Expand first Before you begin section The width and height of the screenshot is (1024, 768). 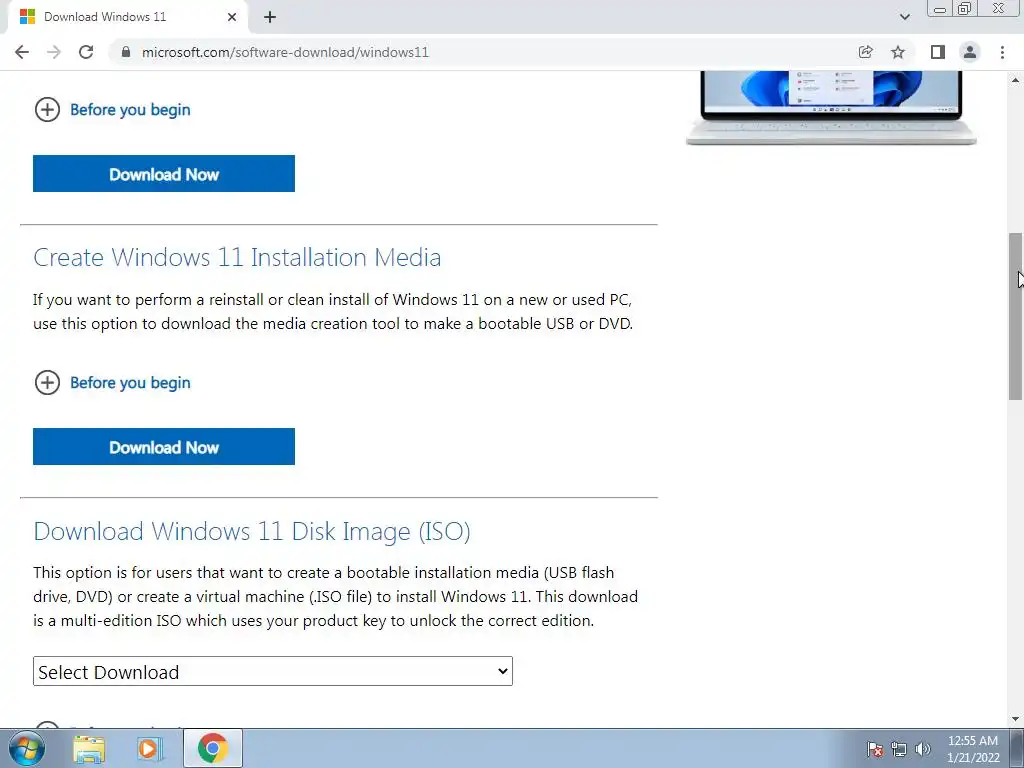112,110
